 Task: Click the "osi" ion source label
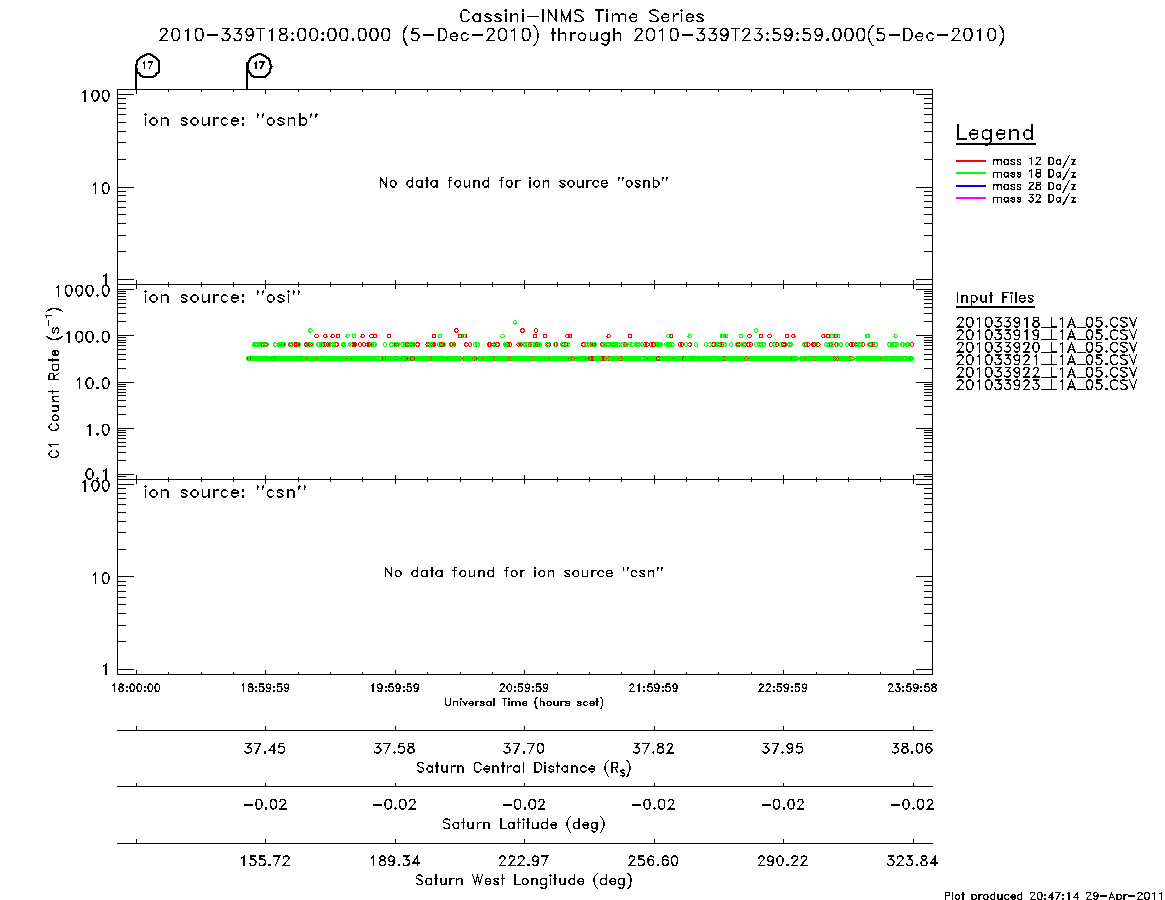coord(222,297)
